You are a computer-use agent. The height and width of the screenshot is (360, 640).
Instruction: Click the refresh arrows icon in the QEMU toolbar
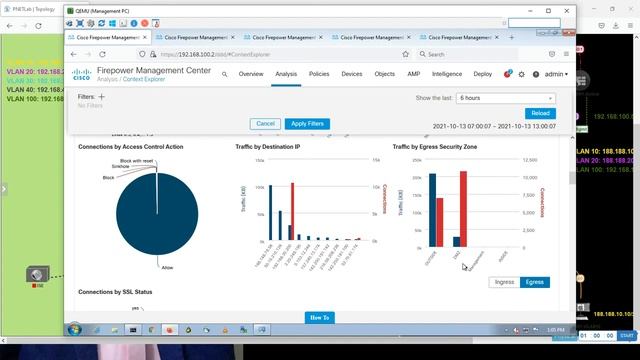coord(102,23)
